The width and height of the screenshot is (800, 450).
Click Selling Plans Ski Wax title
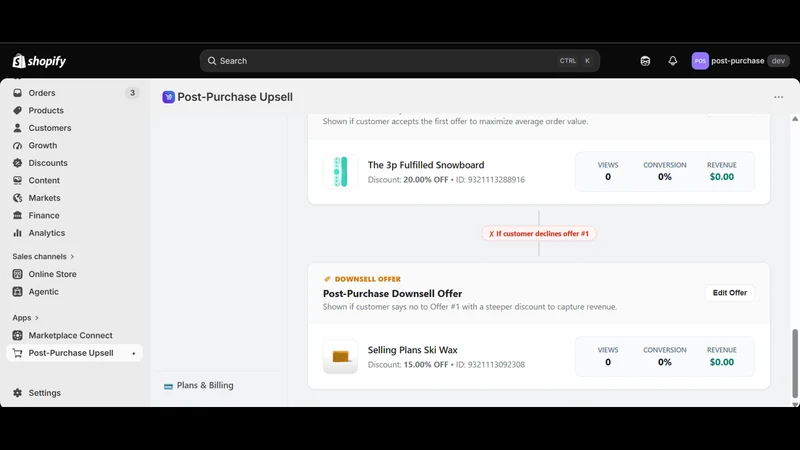[413, 350]
